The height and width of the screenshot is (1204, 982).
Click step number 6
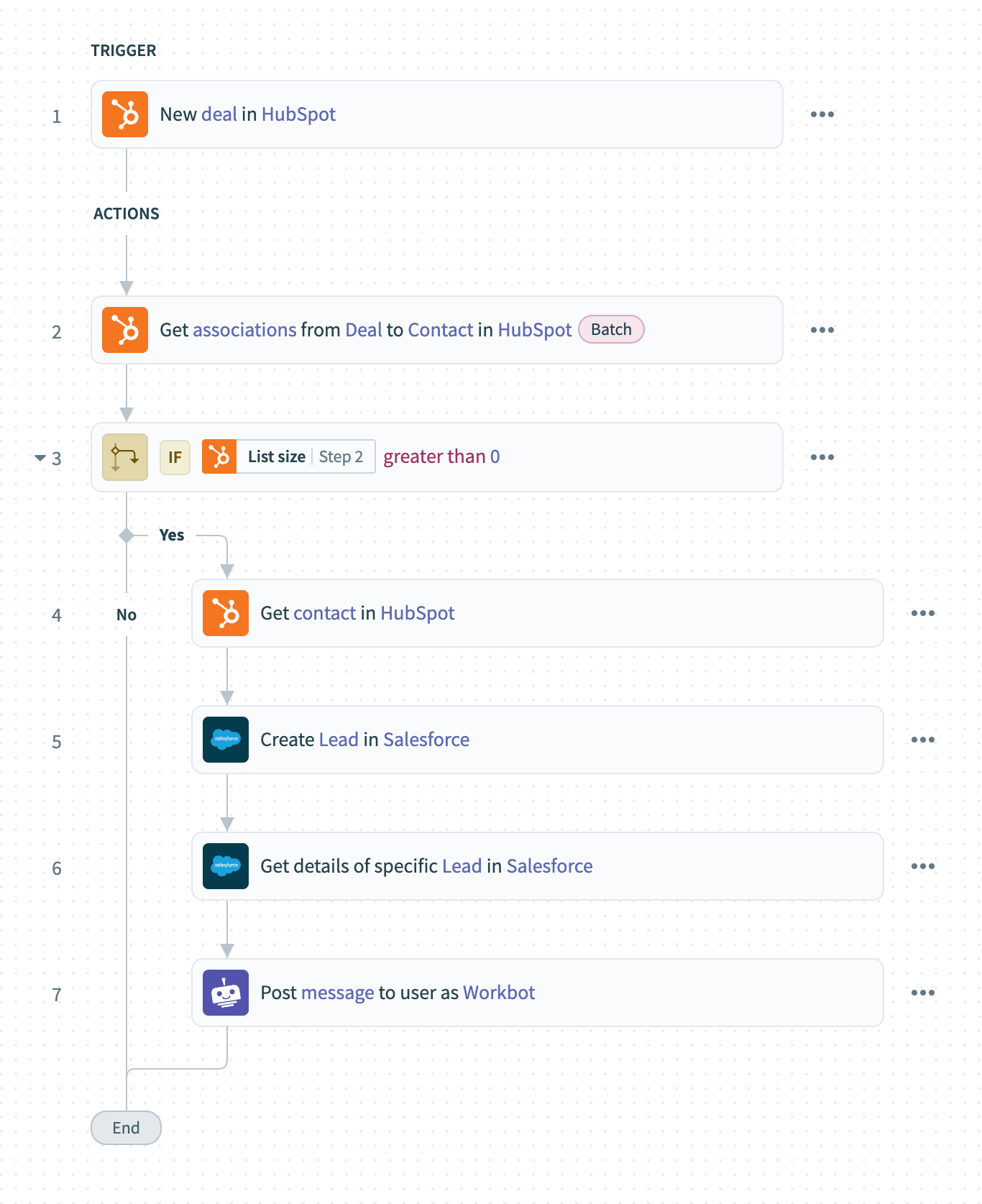tap(57, 868)
